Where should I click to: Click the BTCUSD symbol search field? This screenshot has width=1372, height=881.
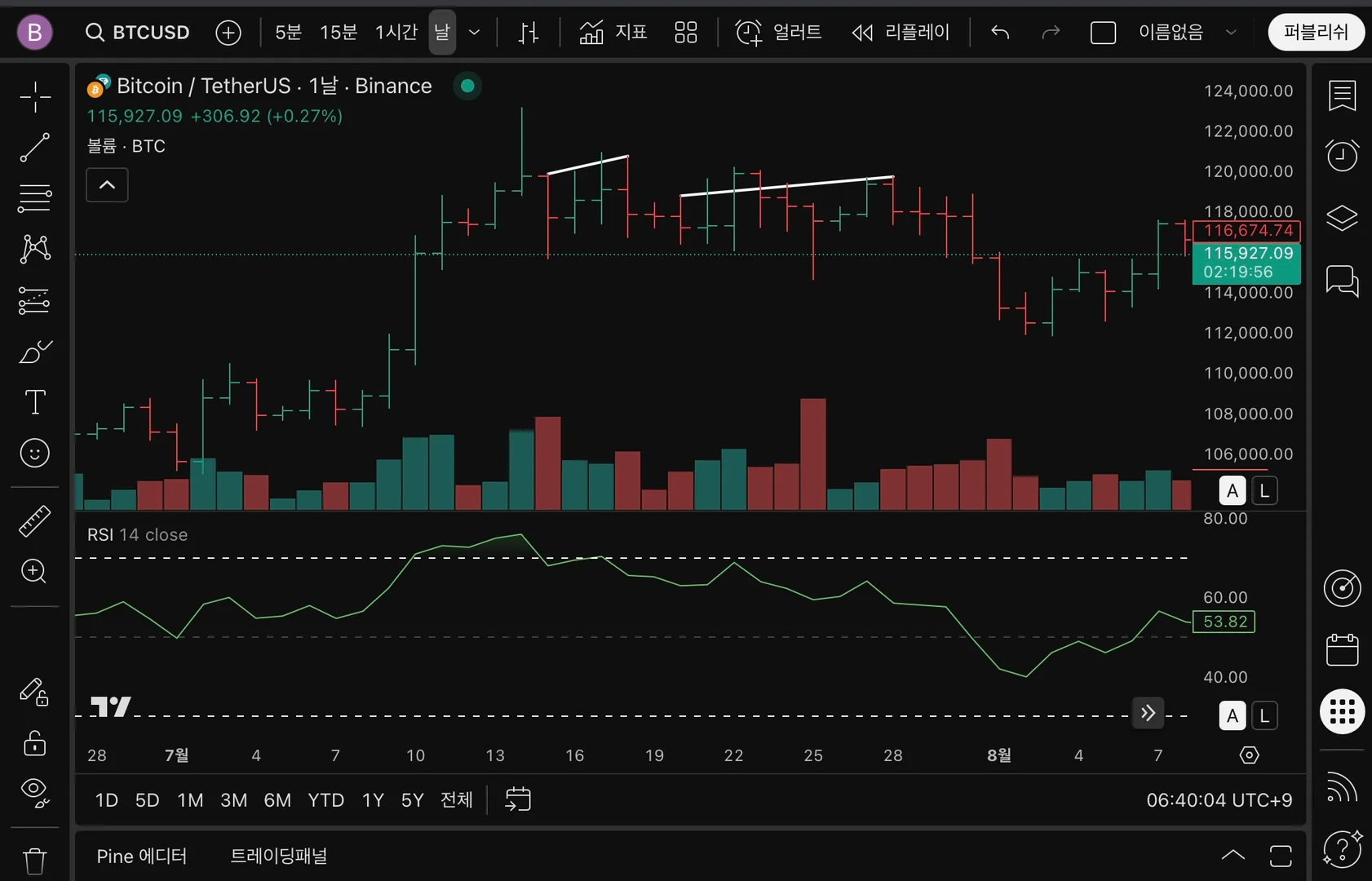click(x=138, y=32)
